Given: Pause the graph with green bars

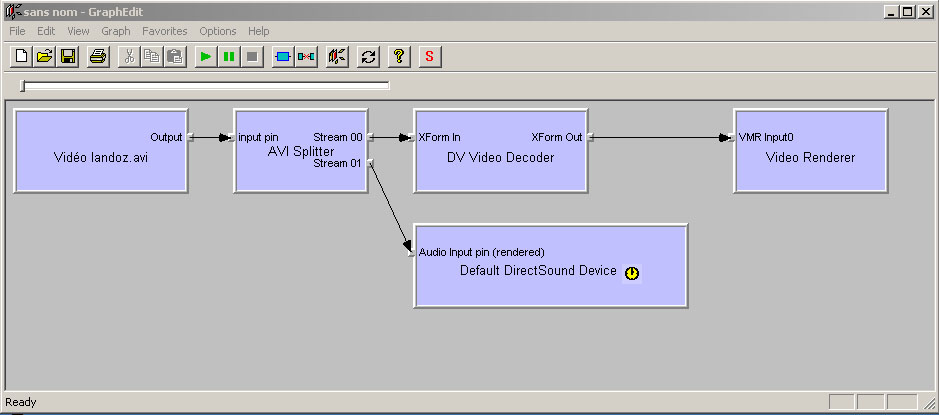Looking at the screenshot, I should click(229, 57).
